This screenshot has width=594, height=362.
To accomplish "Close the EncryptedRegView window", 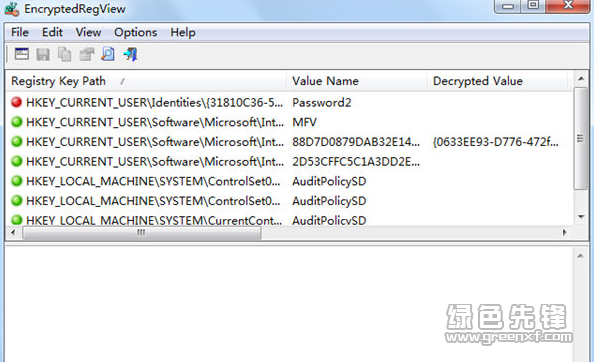I will point(567,6).
